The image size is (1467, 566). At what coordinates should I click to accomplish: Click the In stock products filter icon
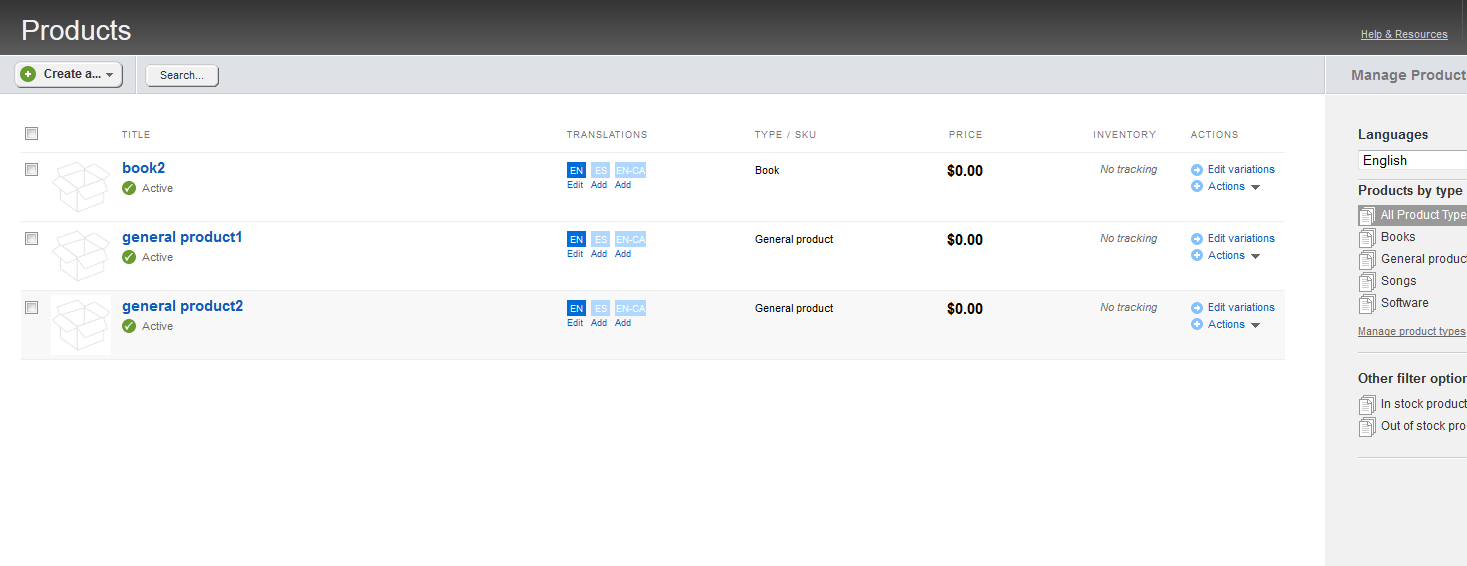pos(1367,405)
